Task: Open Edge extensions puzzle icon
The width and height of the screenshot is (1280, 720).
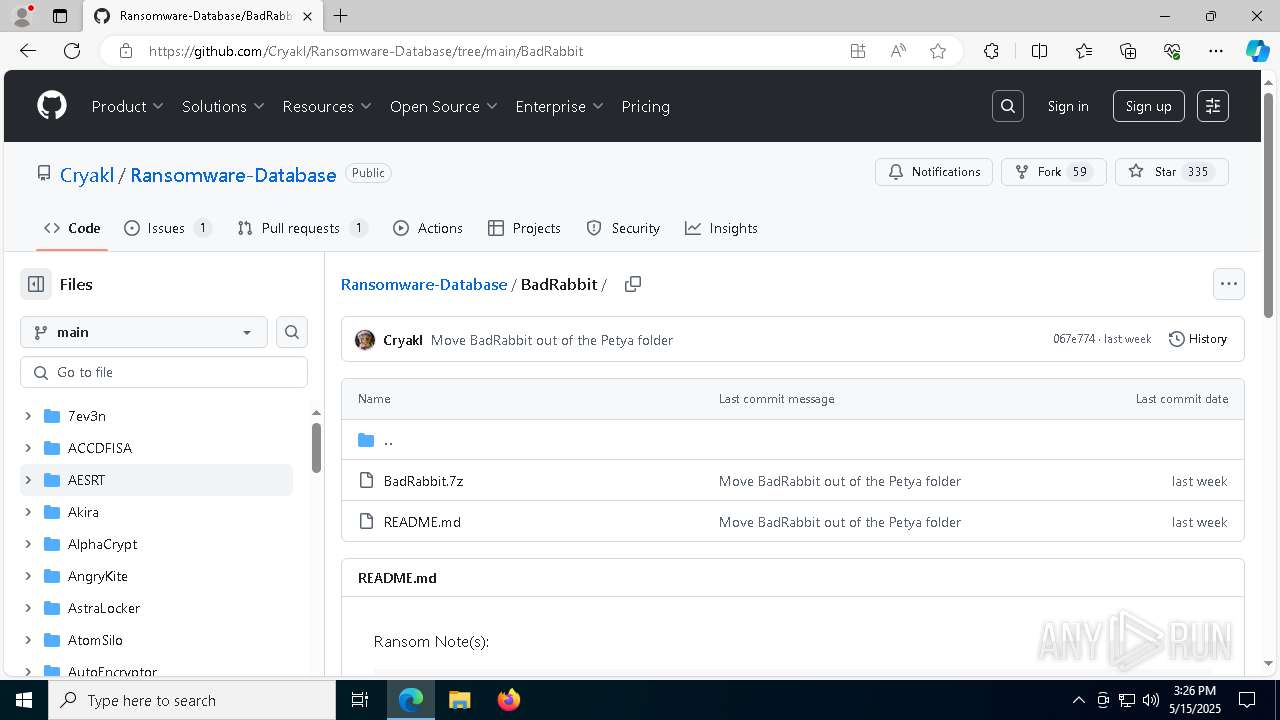Action: pos(991,51)
